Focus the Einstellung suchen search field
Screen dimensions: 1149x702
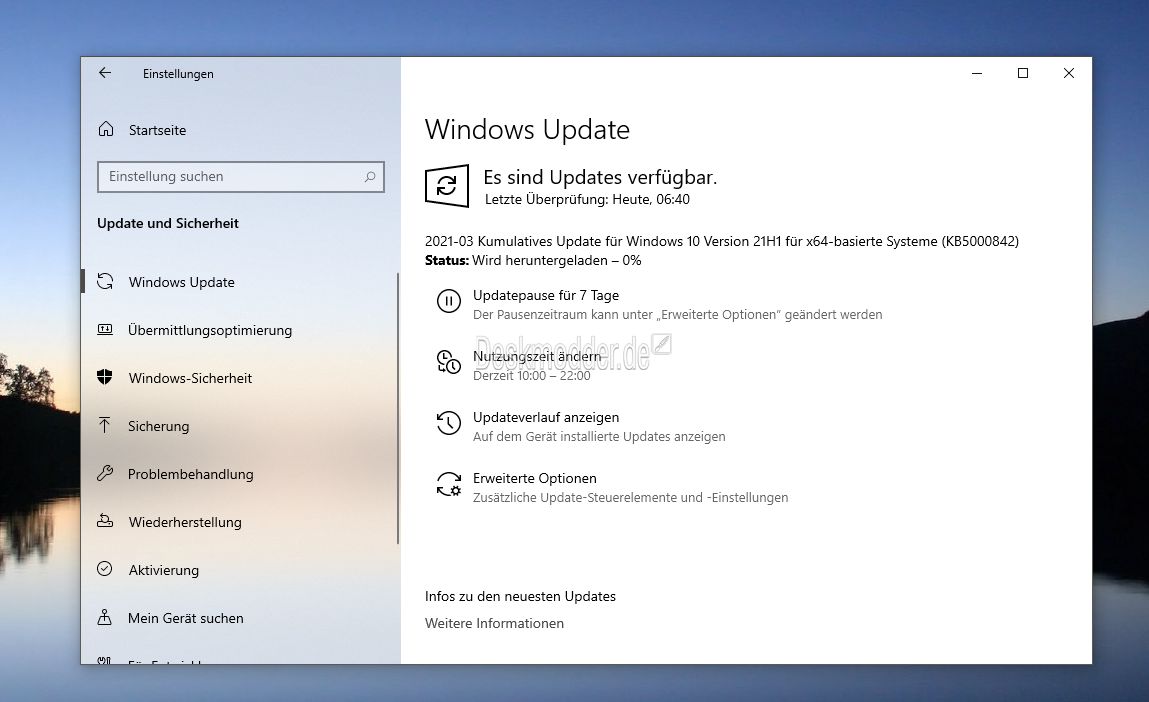[240, 177]
